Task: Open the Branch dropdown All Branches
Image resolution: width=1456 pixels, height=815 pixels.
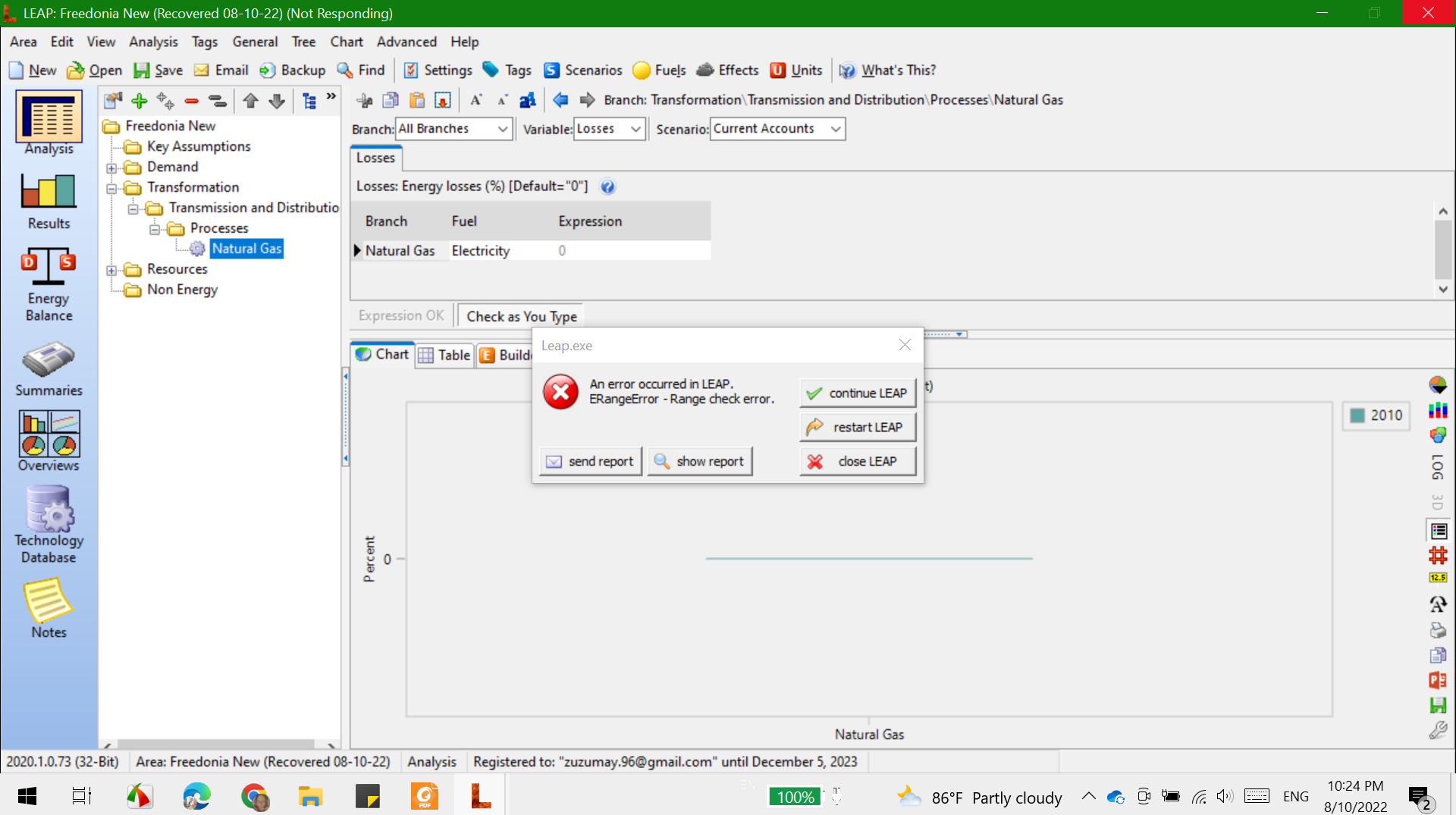Action: coord(453,129)
